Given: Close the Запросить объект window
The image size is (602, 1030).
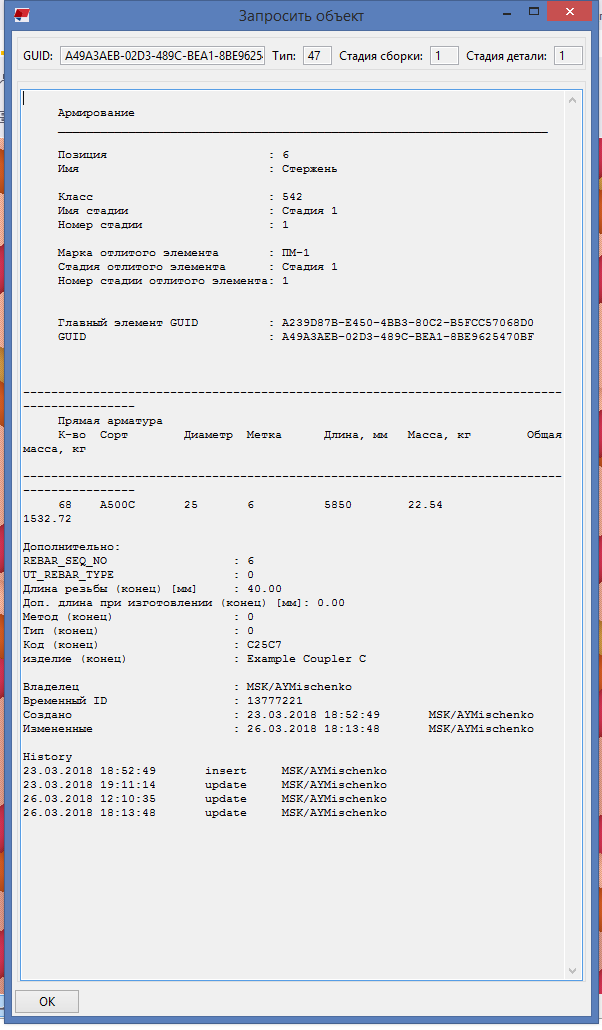Looking at the screenshot, I should (570, 11).
